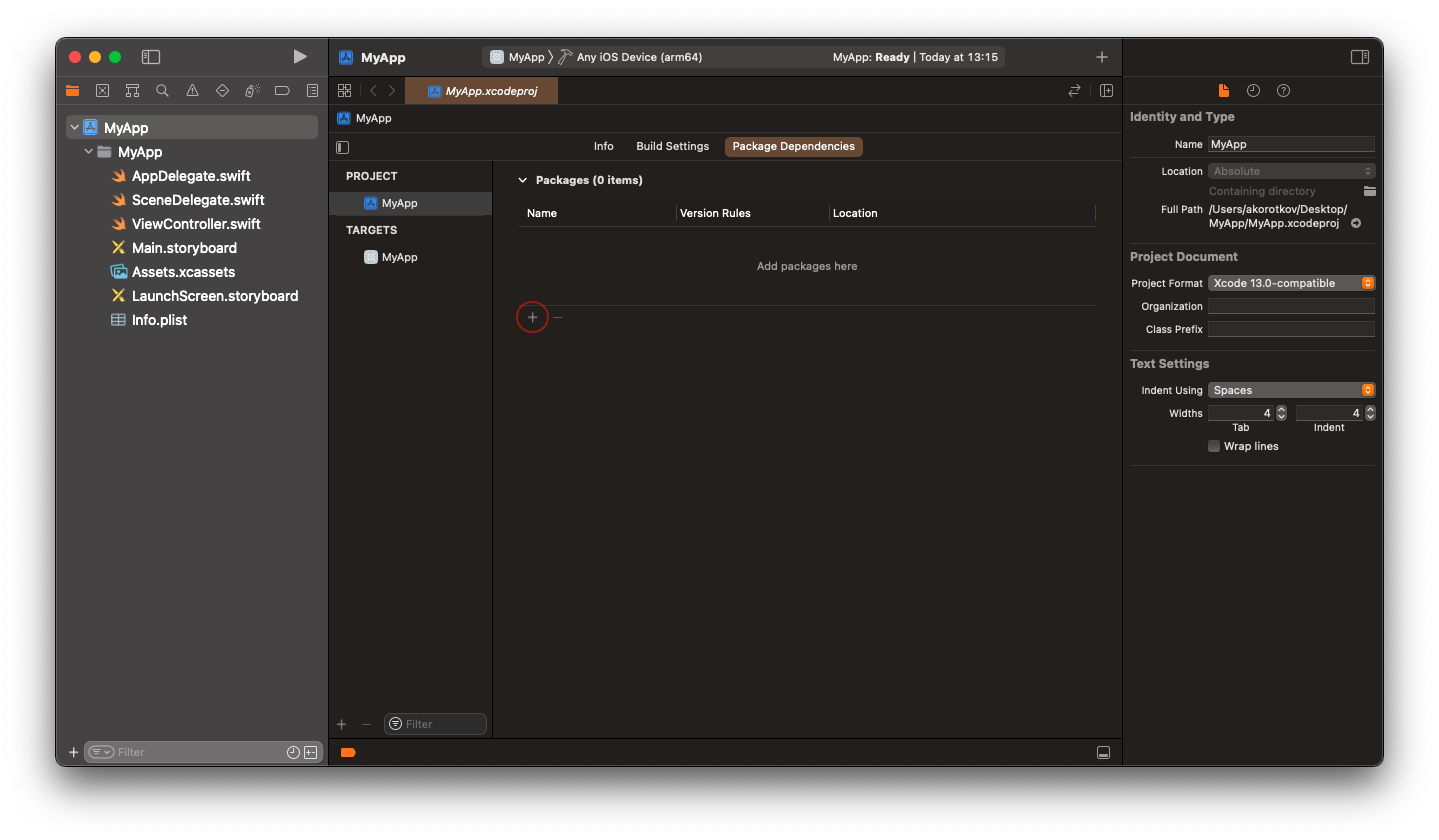Click the Organization field
This screenshot has width=1439, height=840.
pos(1291,306)
